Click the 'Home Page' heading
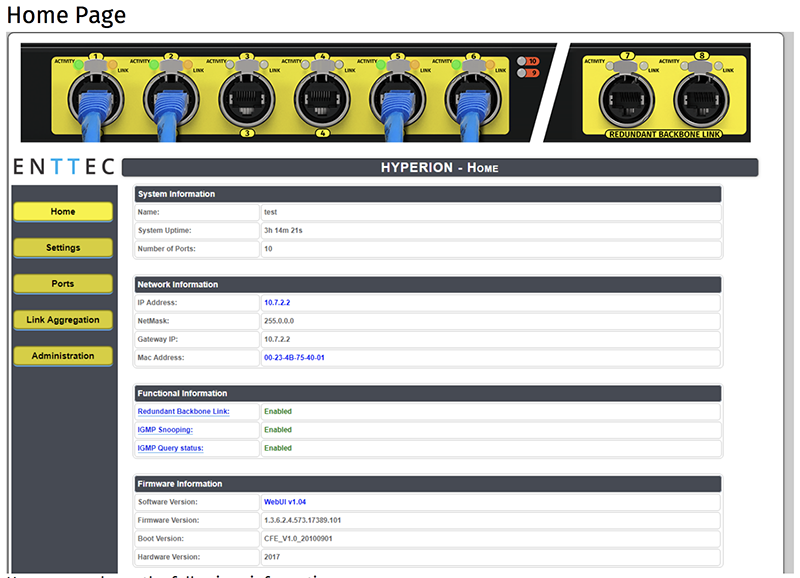This screenshot has width=800, height=578. point(66,15)
